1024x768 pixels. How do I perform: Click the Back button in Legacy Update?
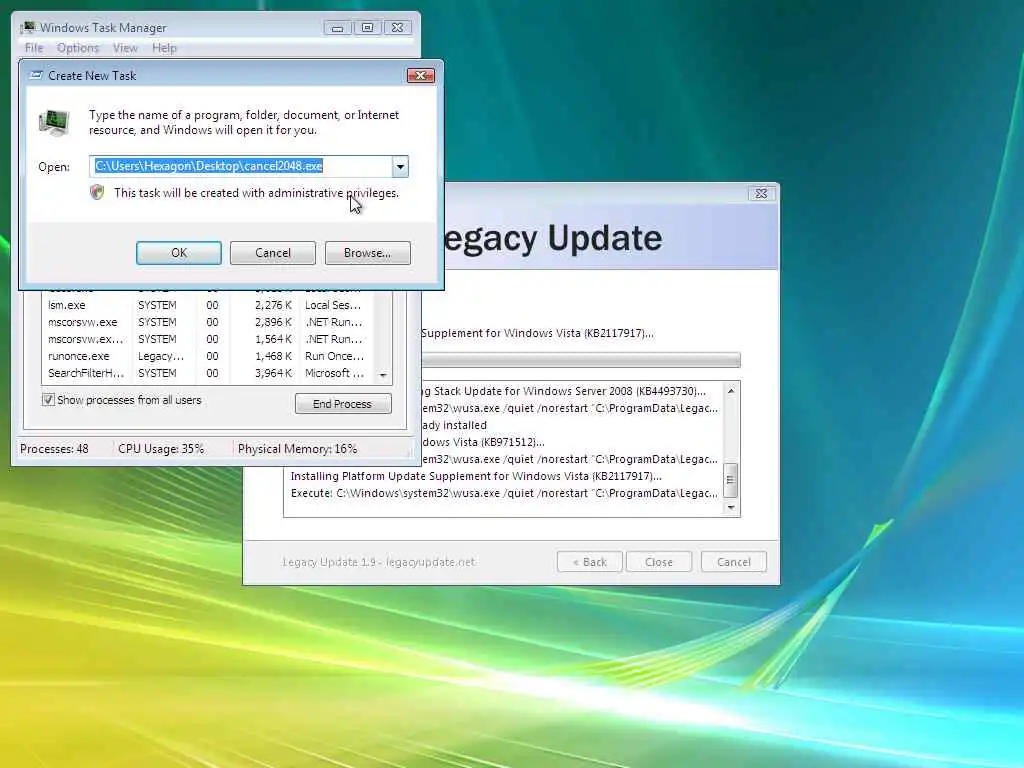pyautogui.click(x=590, y=562)
